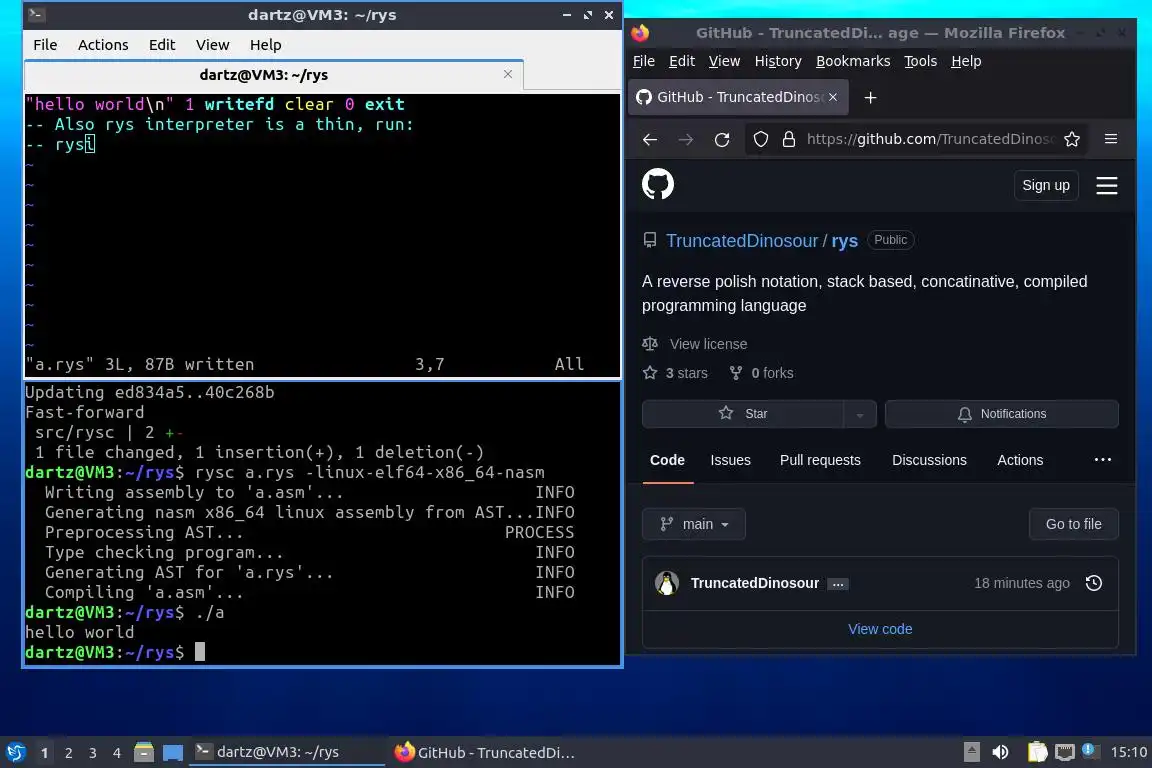
Task: Open the TruncatedDinosaur owner link
Action: (742, 241)
